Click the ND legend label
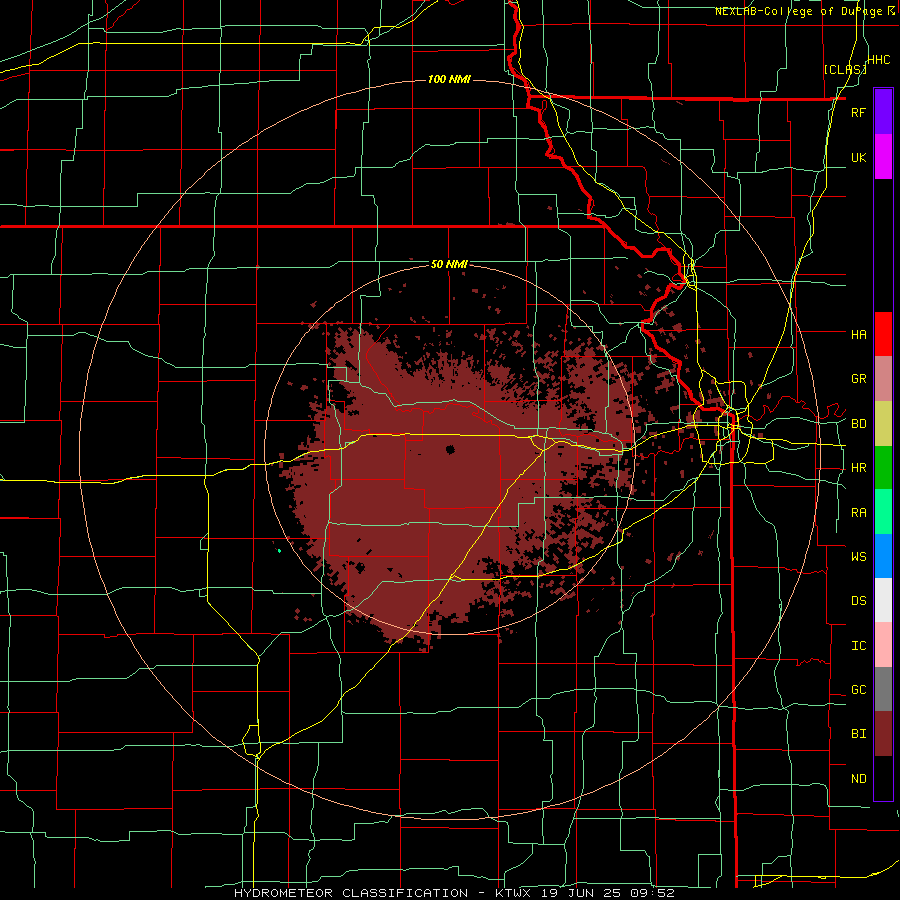This screenshot has width=900, height=900. [x=858, y=779]
